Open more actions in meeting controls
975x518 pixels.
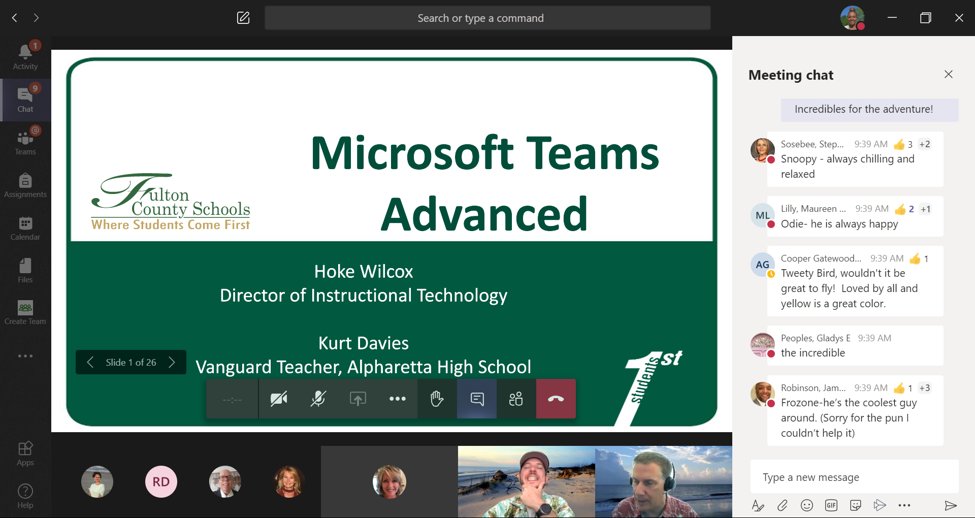click(x=397, y=399)
